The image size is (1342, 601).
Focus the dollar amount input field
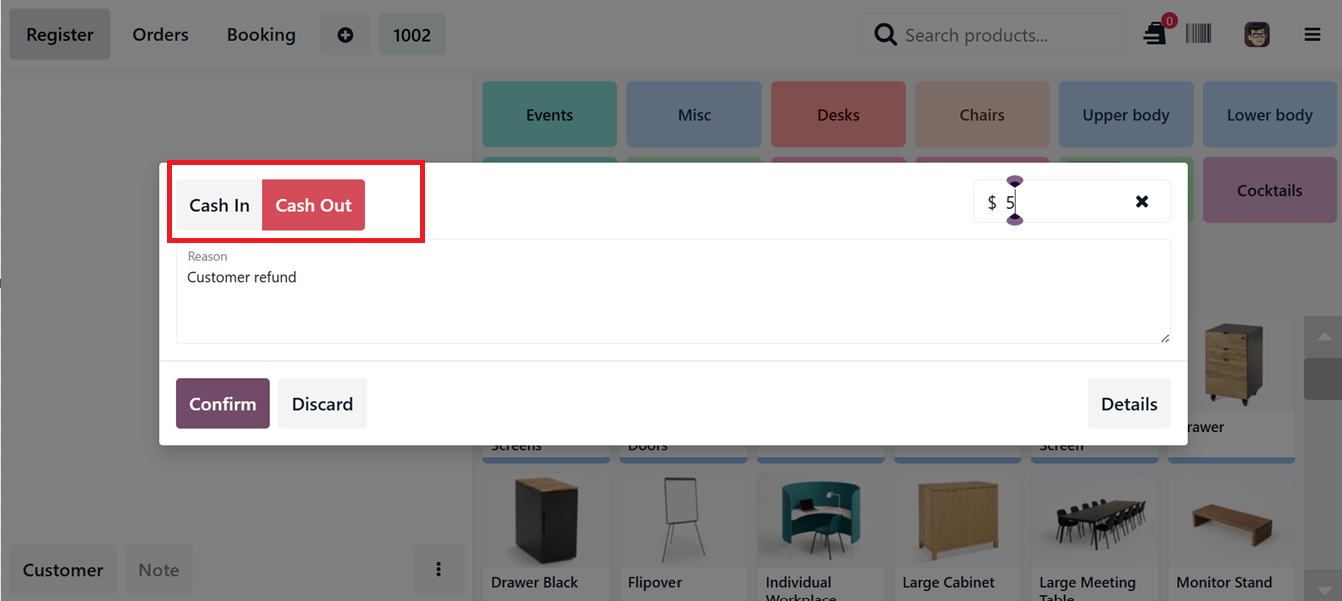click(x=1060, y=202)
